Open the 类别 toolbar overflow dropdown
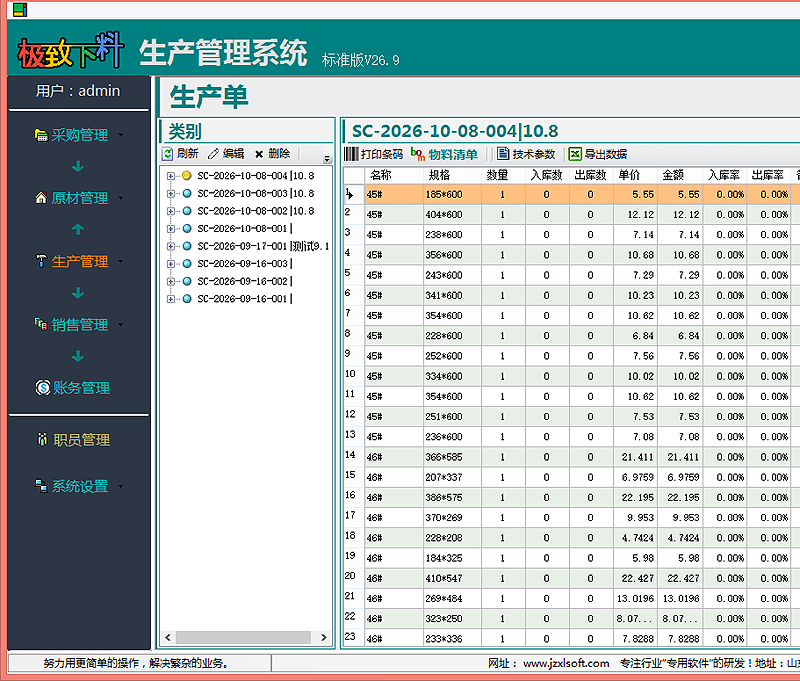This screenshot has height=681, width=800. point(327,159)
